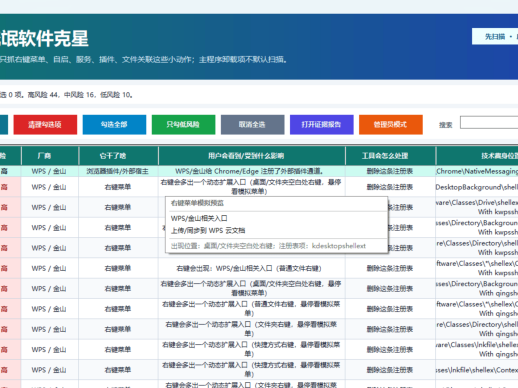Enable the orange 管理员模式 button
Screen dimensions: 518x388
(391, 125)
